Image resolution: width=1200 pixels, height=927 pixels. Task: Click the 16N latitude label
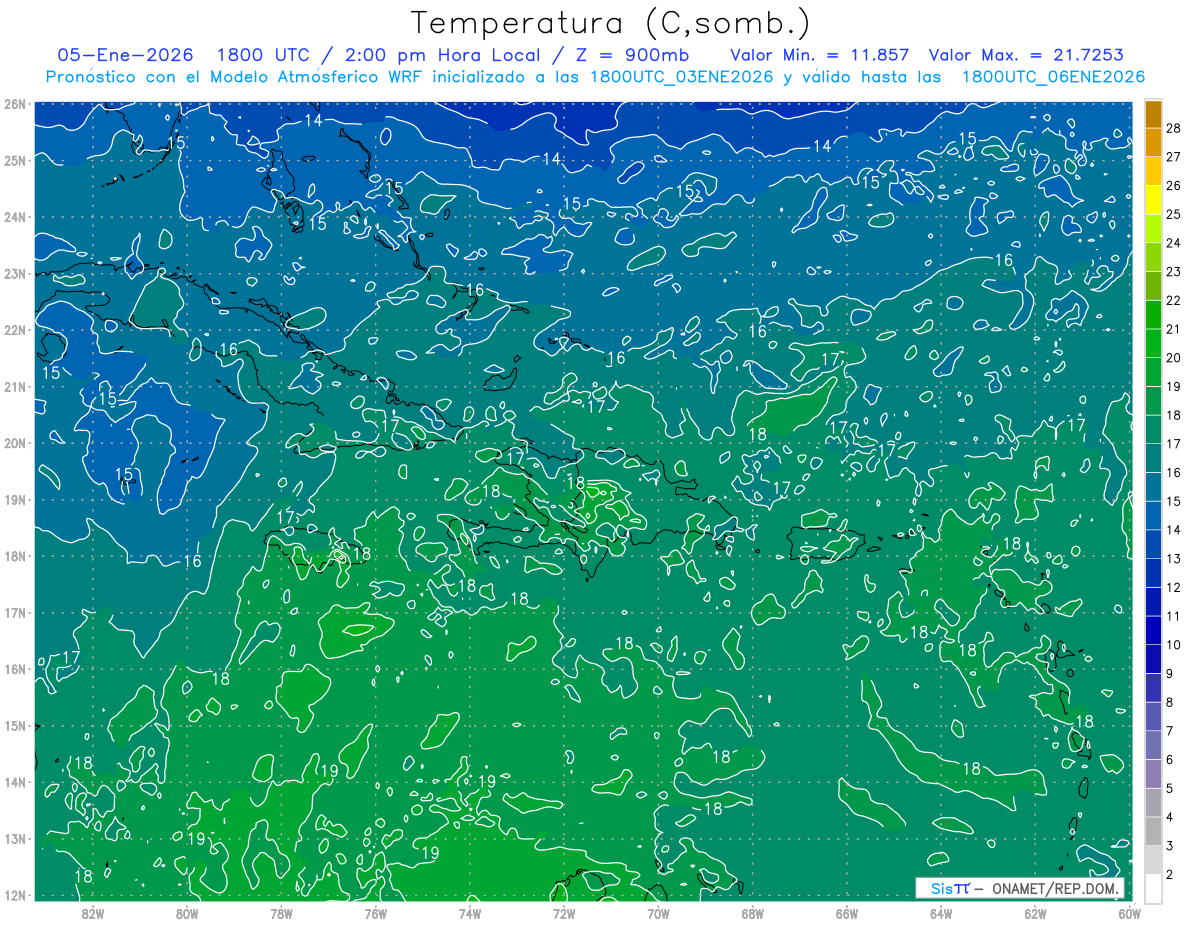[x=15, y=669]
